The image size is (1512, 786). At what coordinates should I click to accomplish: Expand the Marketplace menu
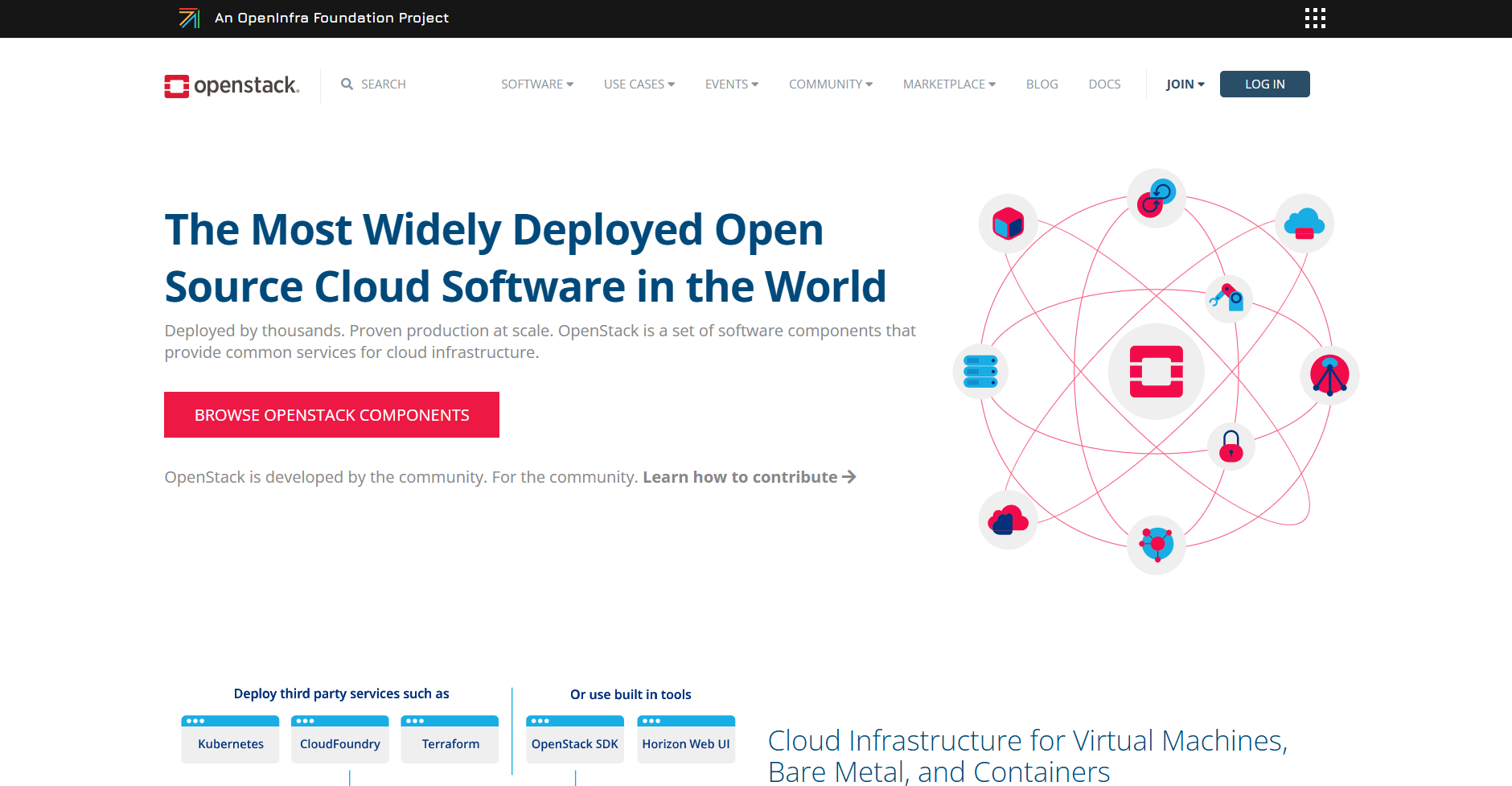click(x=949, y=84)
